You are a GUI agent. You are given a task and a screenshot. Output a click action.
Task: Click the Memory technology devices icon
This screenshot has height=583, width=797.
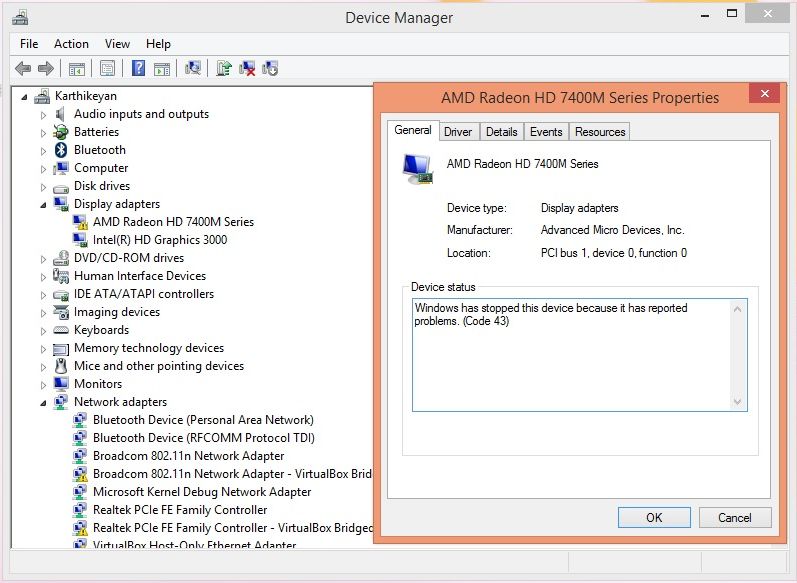point(61,349)
